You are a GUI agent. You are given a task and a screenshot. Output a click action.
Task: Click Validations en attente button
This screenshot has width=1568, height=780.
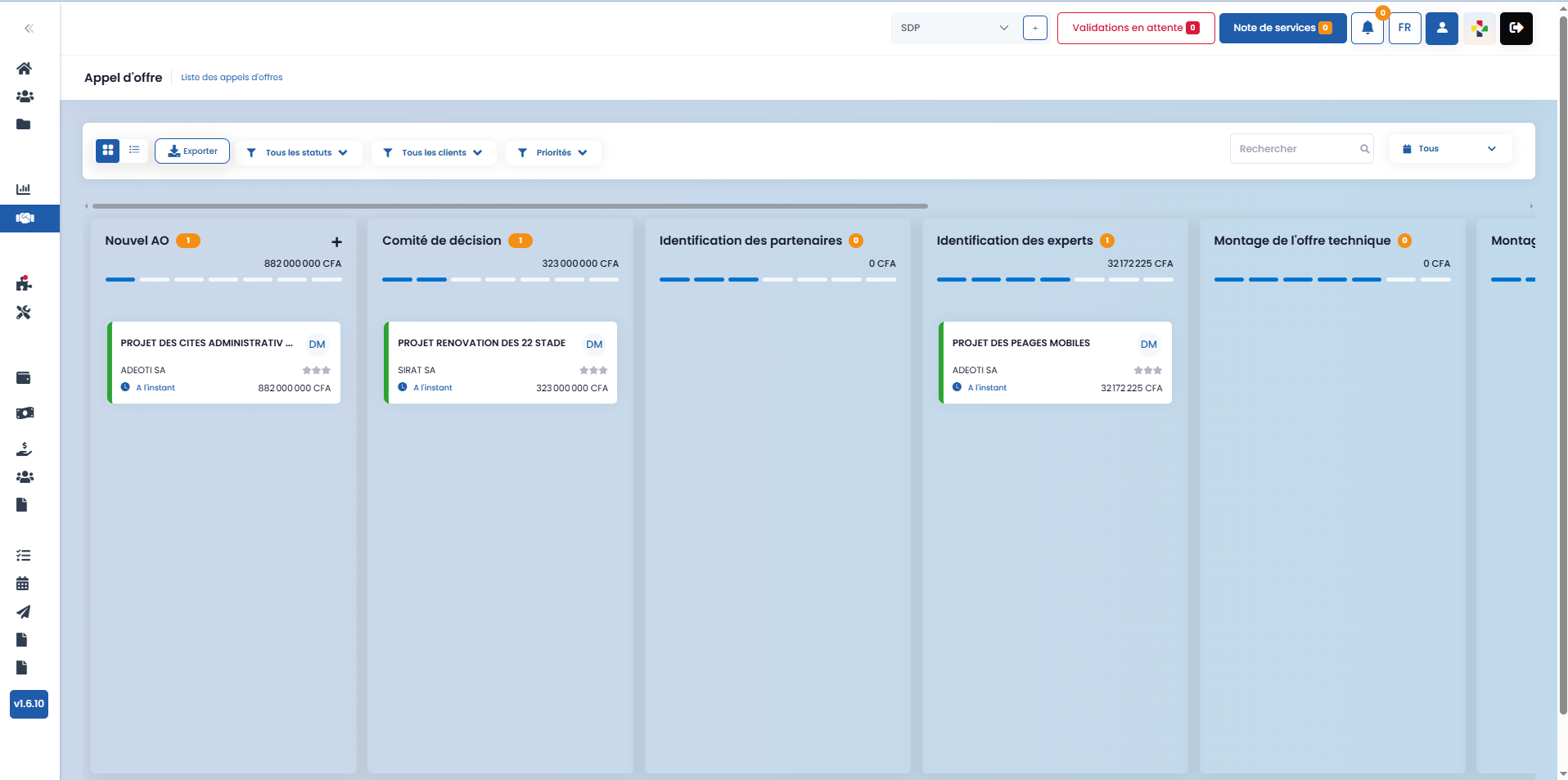coord(1135,28)
